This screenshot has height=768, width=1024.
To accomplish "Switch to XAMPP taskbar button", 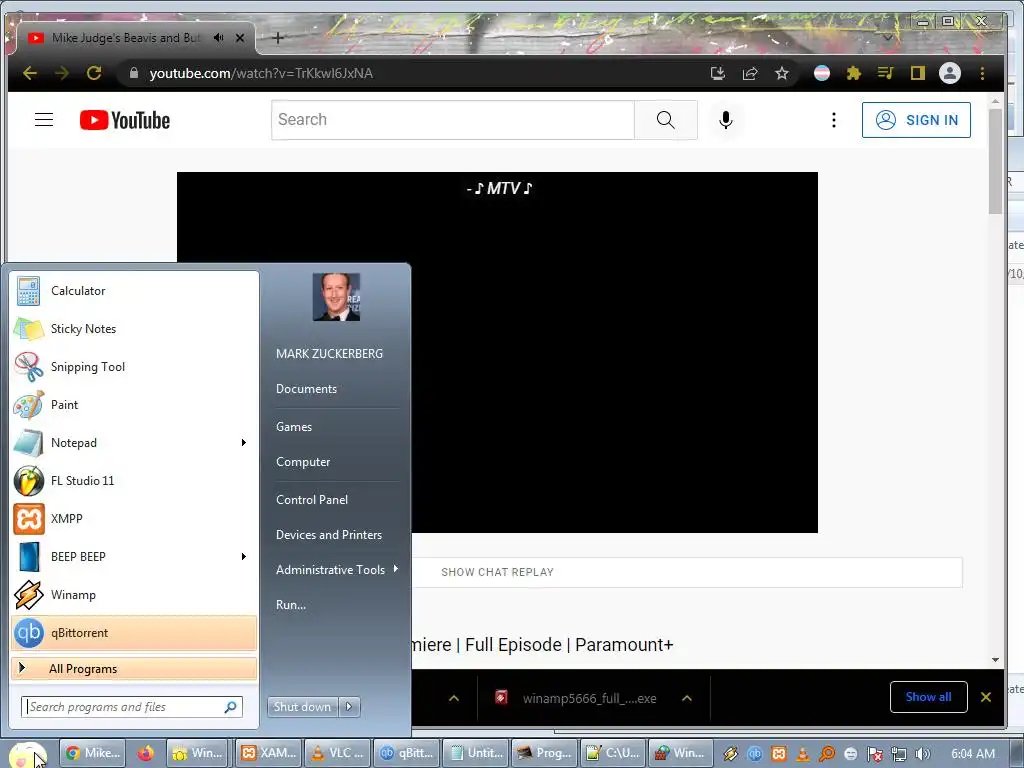I will pyautogui.click(x=270, y=753).
